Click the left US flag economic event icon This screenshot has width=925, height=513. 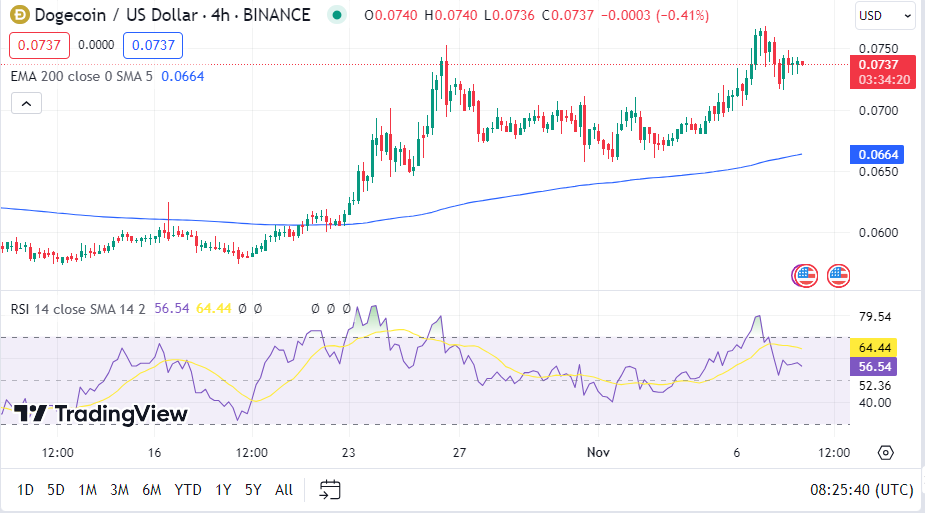805,276
